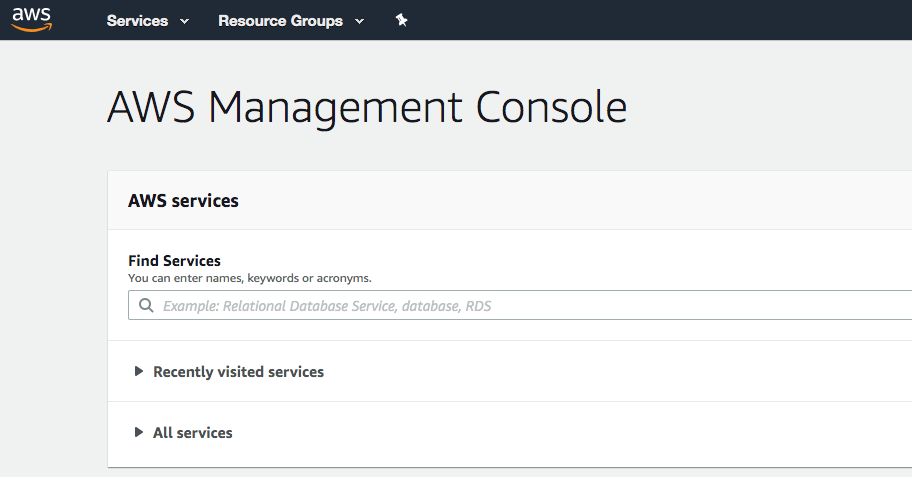Screen dimensions: 912x477
Task: Click the Recently visited services label
Action: coord(238,372)
